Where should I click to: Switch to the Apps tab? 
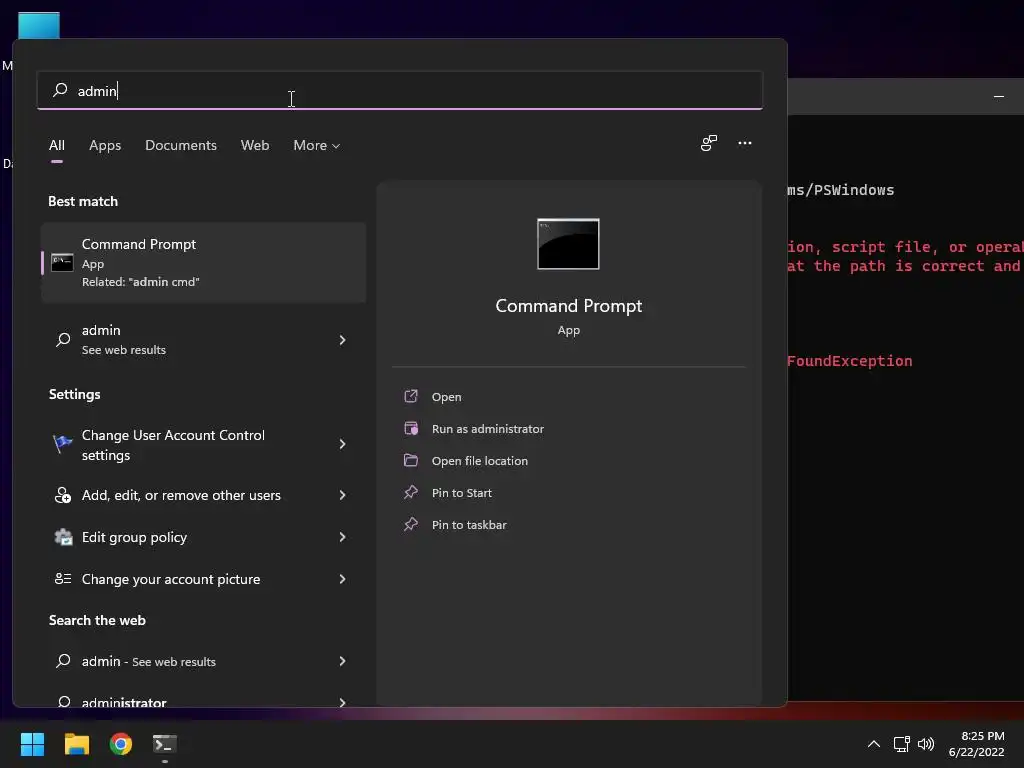[x=105, y=145]
